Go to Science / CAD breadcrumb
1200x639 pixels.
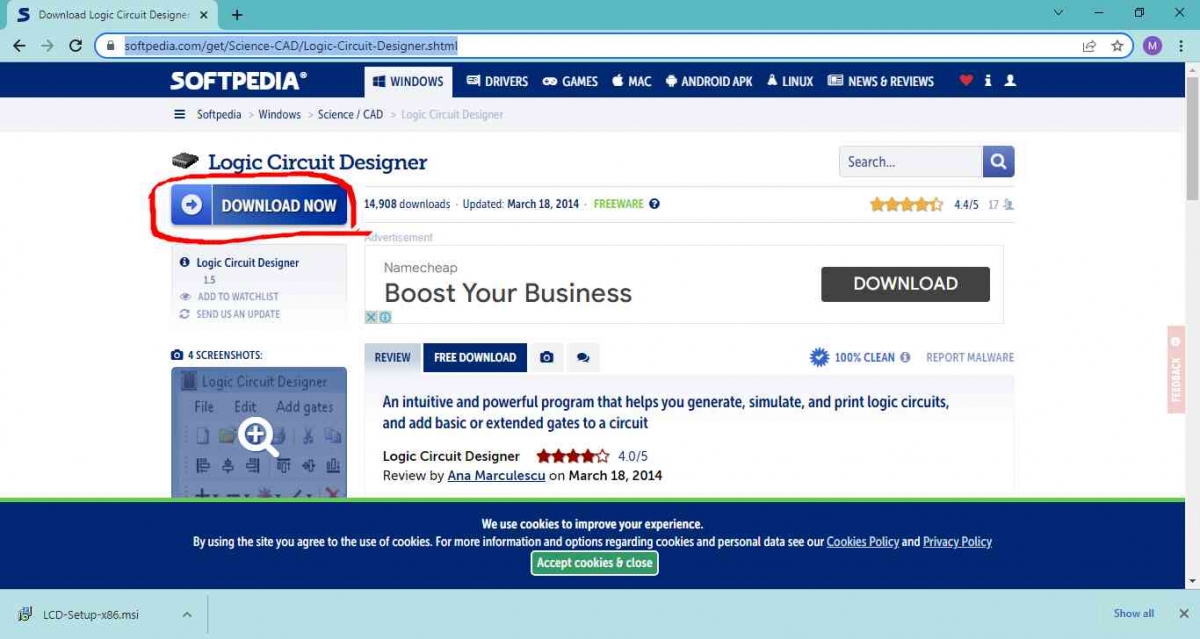(x=350, y=115)
